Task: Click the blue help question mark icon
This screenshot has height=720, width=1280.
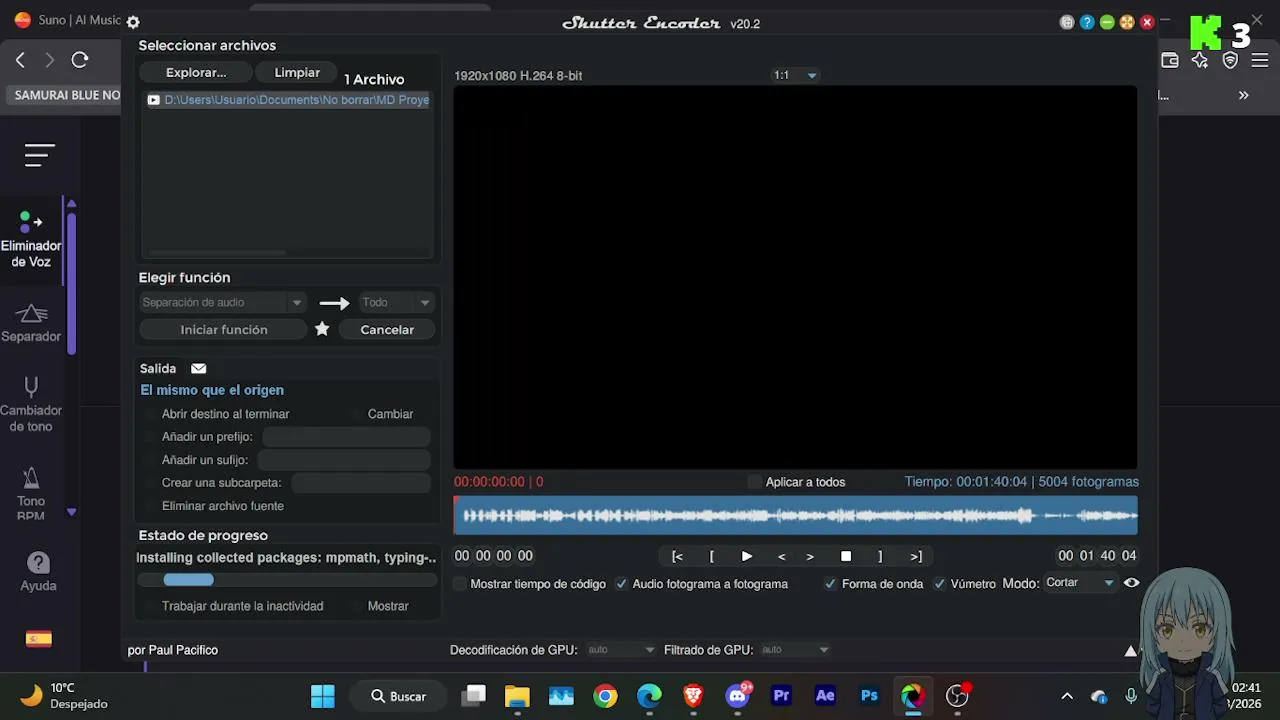Action: pyautogui.click(x=1087, y=22)
